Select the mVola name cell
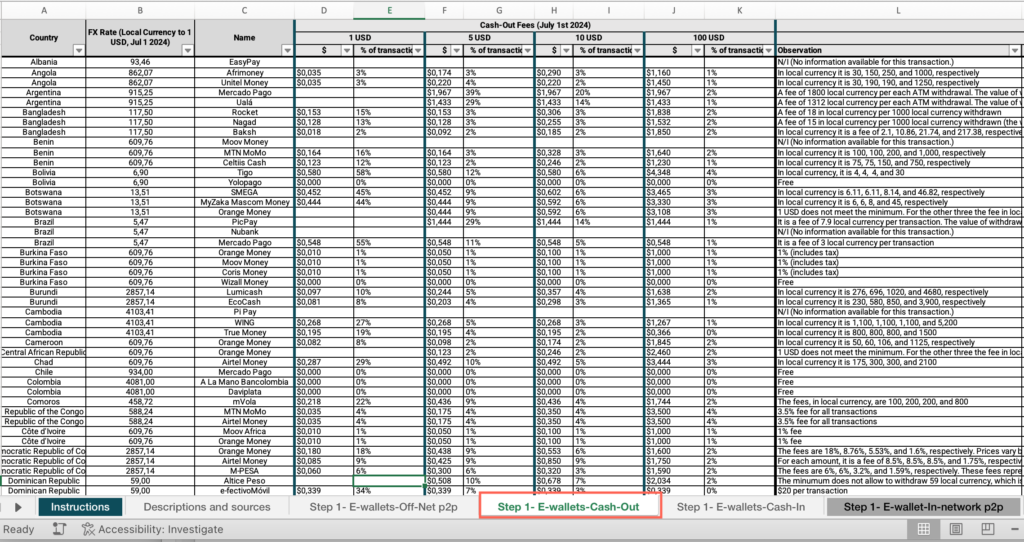The width and height of the screenshot is (1024, 542). coord(244,402)
